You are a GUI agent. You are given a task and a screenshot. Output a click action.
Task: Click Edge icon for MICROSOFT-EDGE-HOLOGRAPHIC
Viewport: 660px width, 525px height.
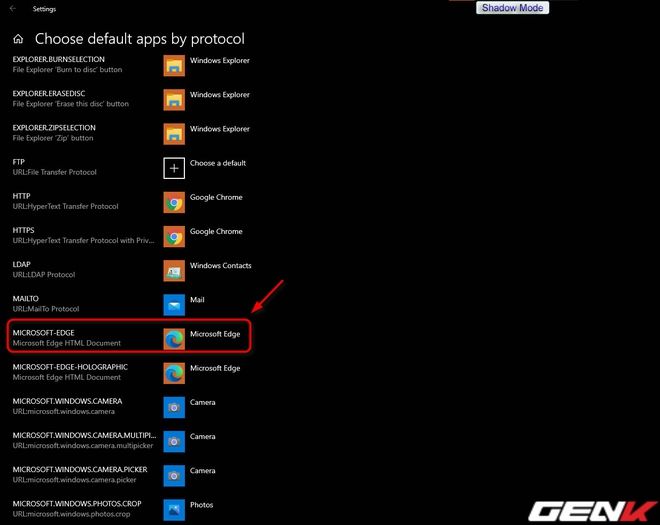174,373
